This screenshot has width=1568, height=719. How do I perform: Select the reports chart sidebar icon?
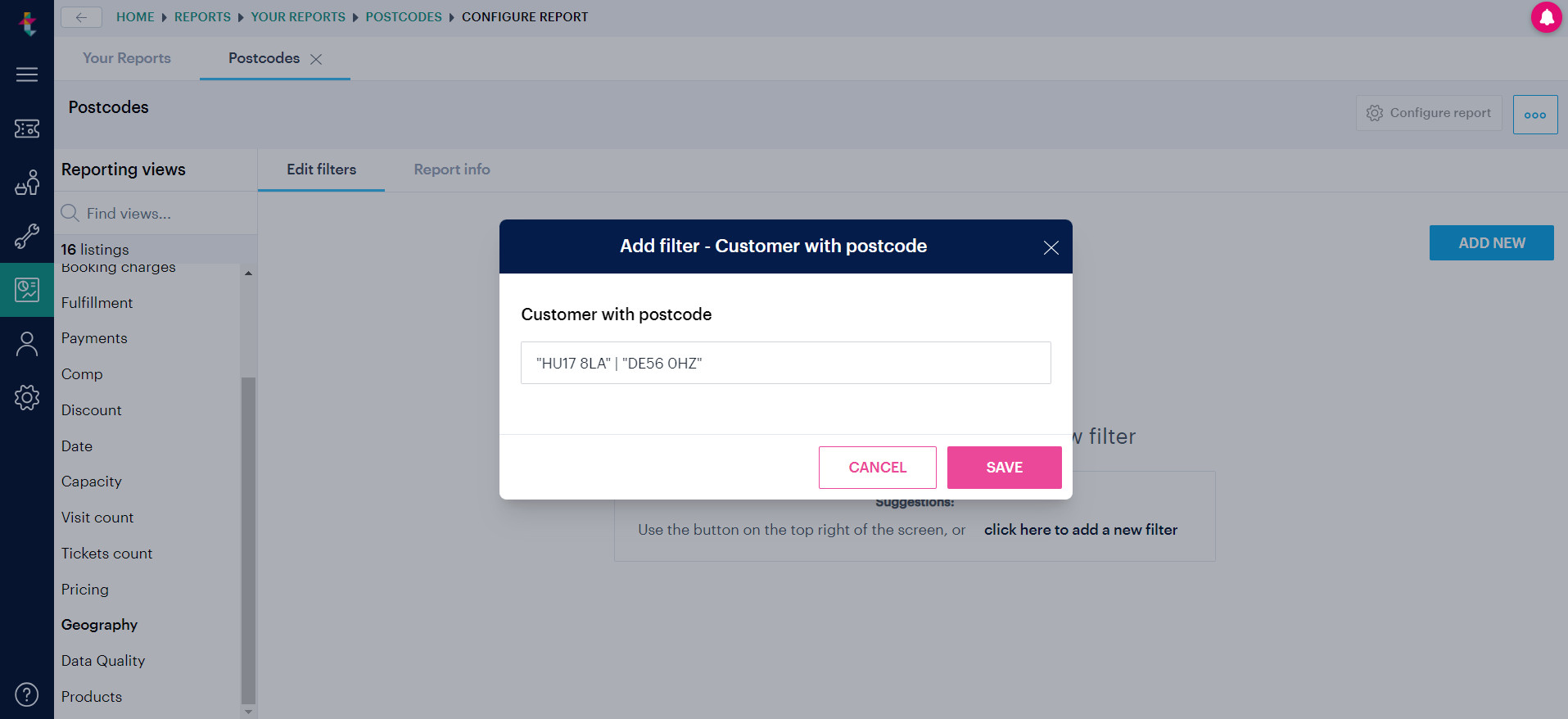tap(27, 290)
